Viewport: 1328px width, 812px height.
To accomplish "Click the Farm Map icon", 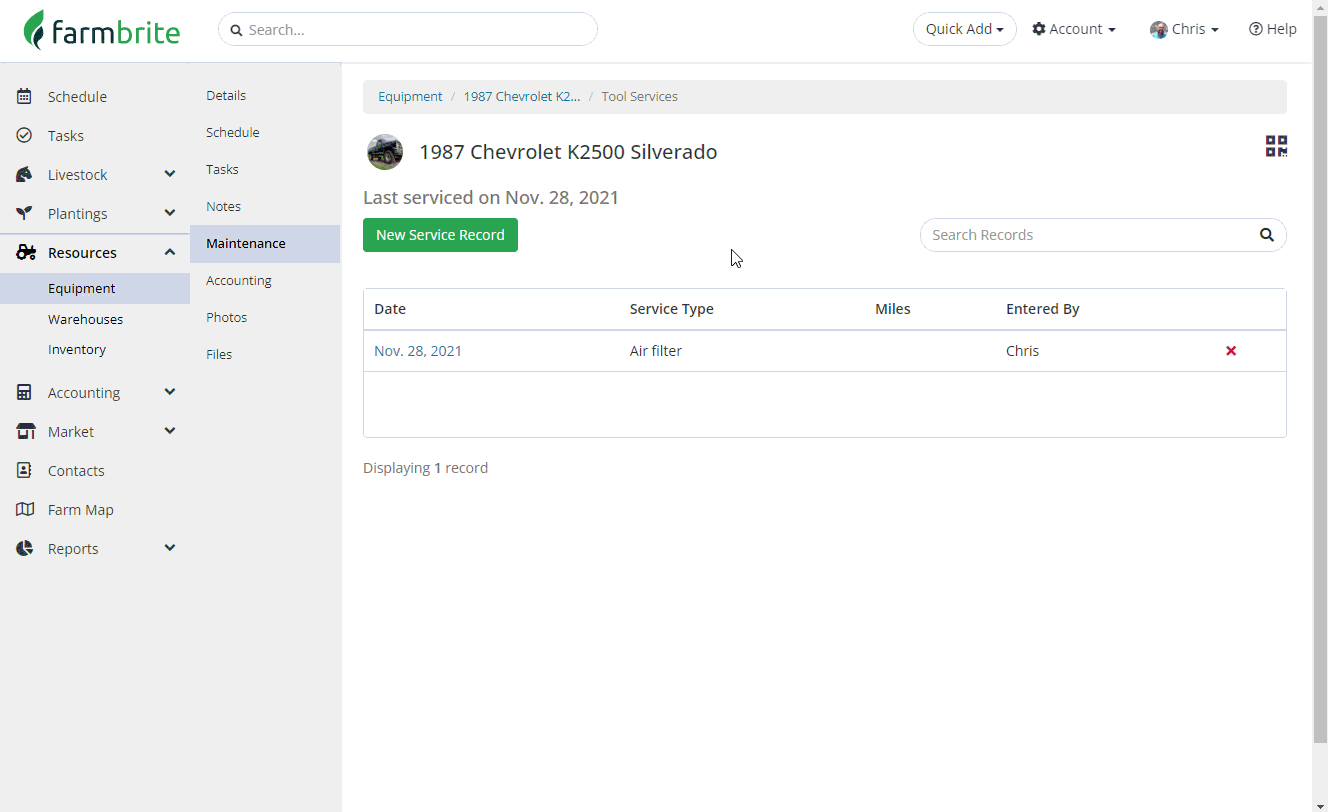I will tap(25, 510).
